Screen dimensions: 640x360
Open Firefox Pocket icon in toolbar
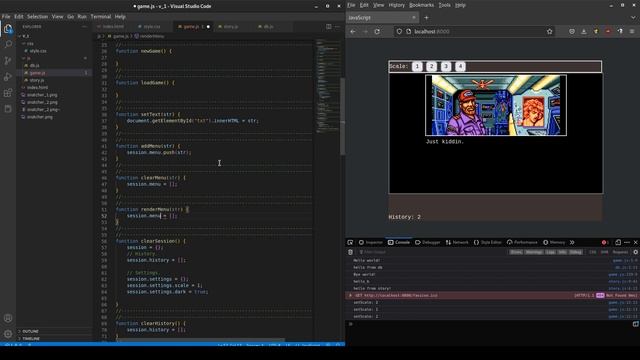[572, 31]
